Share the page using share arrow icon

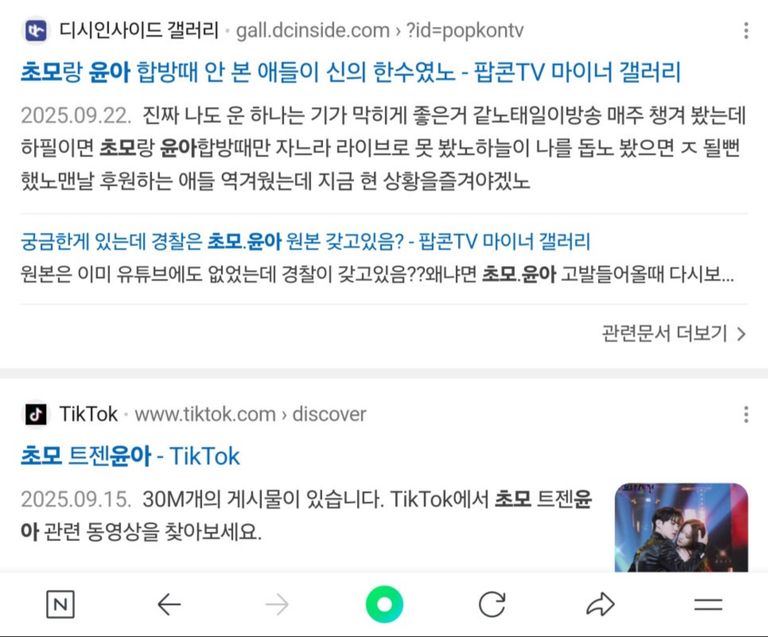(600, 604)
